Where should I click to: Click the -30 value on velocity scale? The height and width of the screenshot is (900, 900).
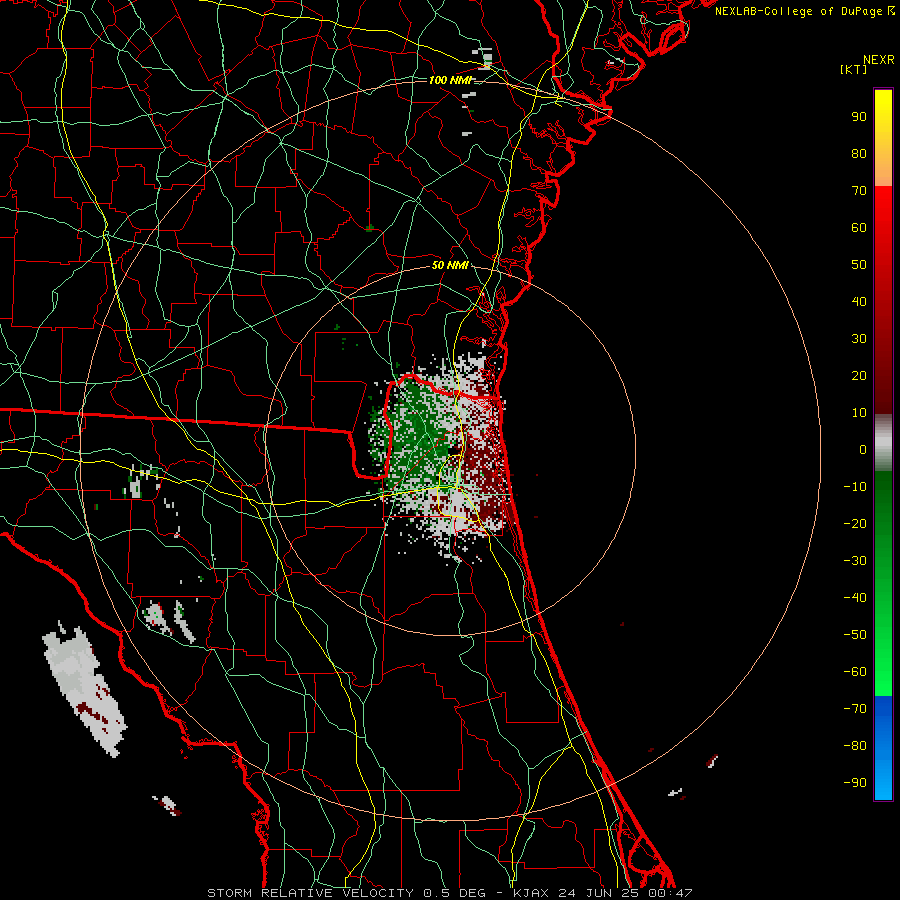(x=855, y=561)
